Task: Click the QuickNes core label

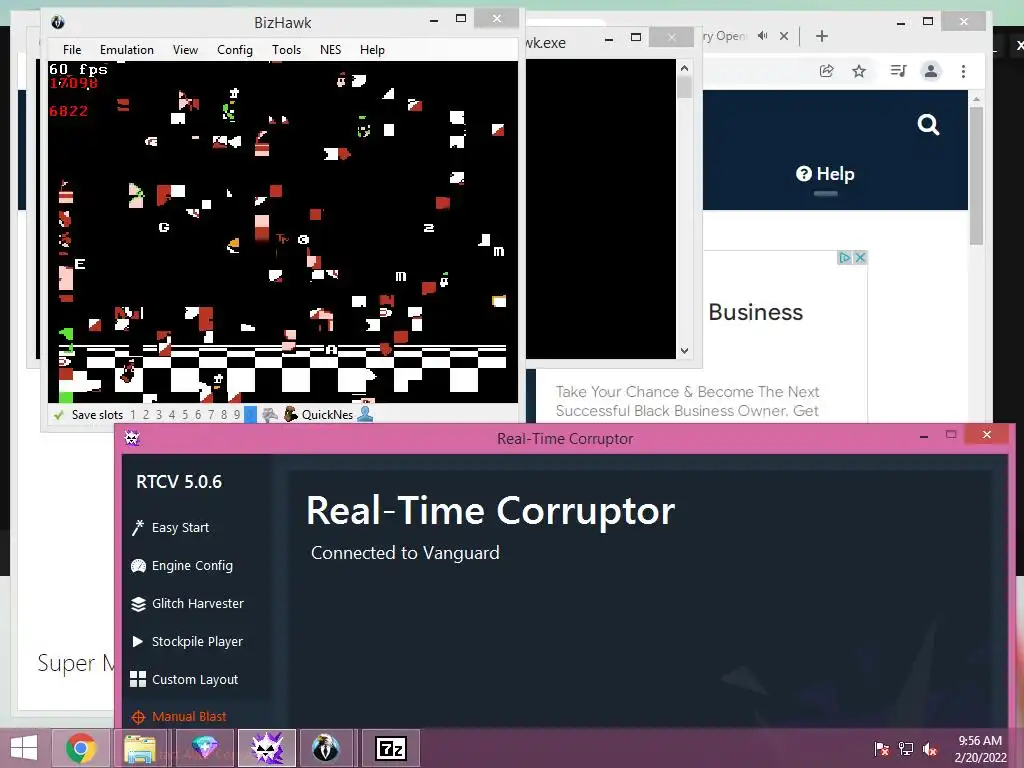Action: point(327,415)
